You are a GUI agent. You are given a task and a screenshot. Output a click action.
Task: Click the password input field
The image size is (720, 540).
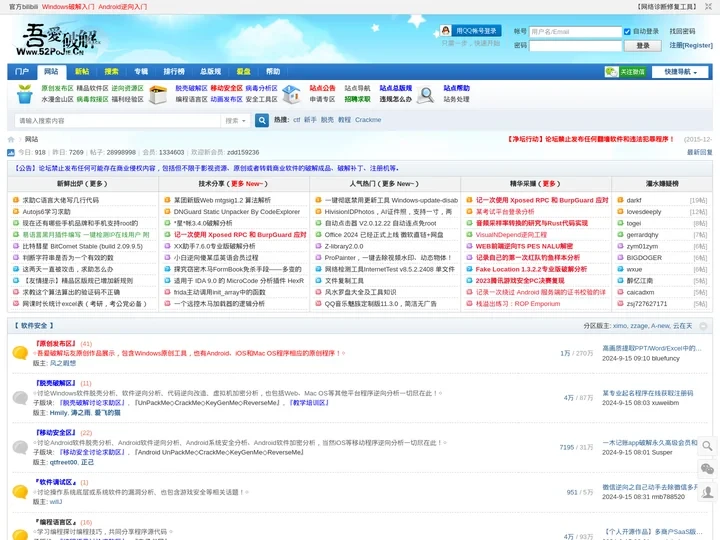click(575, 45)
